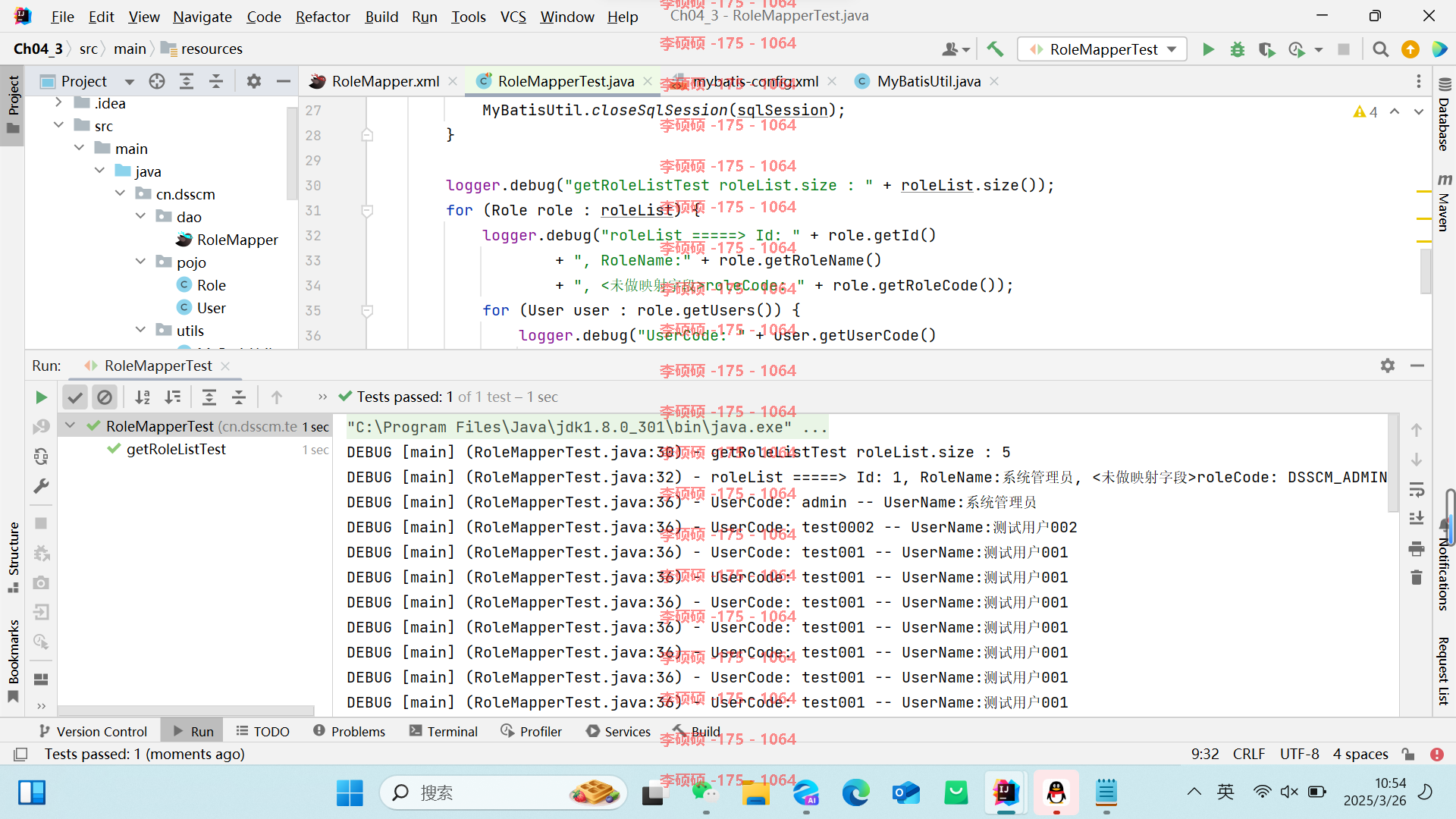Open the Problems tool window
The image size is (1456, 819).
[350, 731]
